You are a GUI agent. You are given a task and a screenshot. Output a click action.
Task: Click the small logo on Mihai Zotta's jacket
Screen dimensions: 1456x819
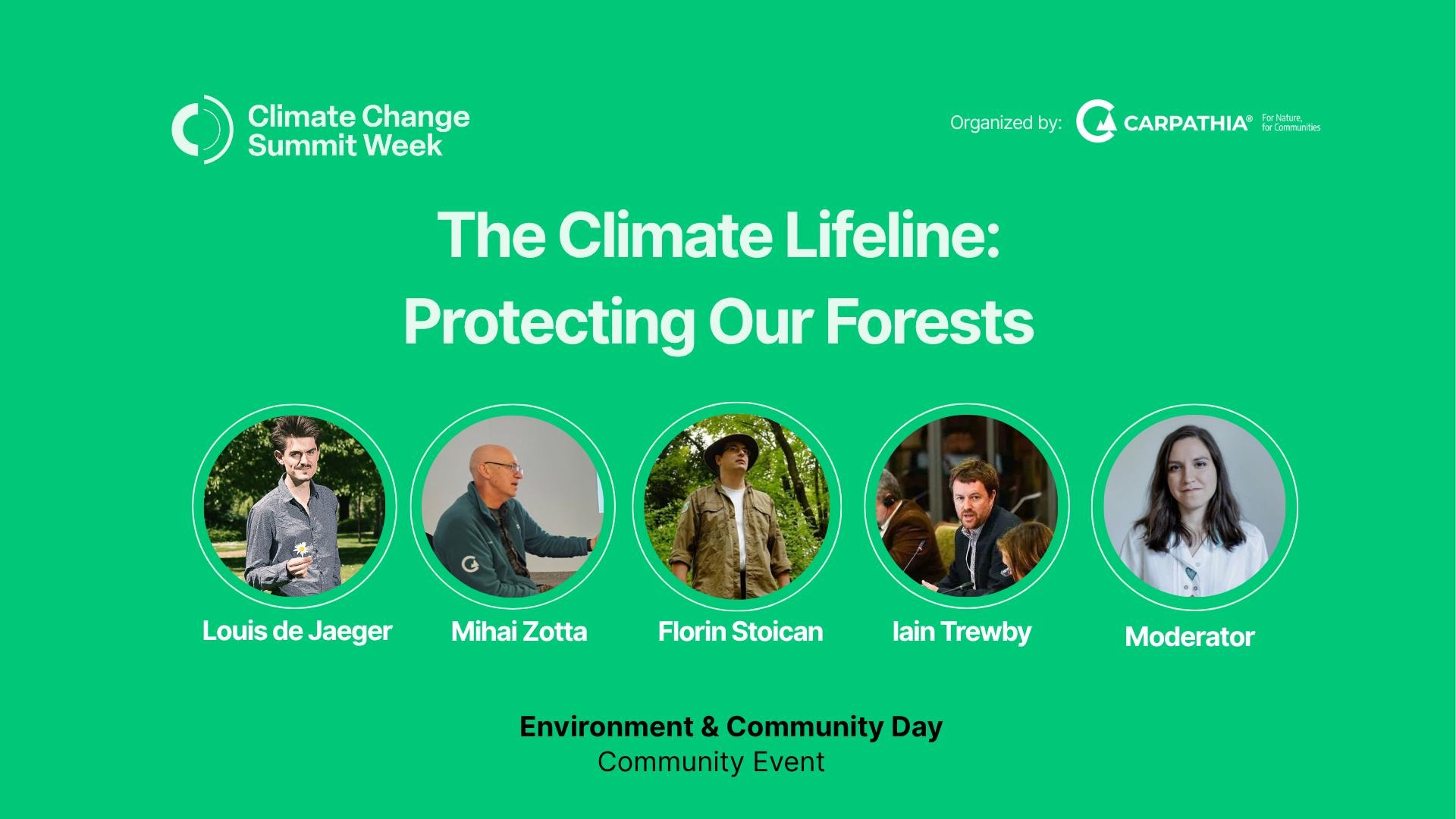tap(470, 563)
